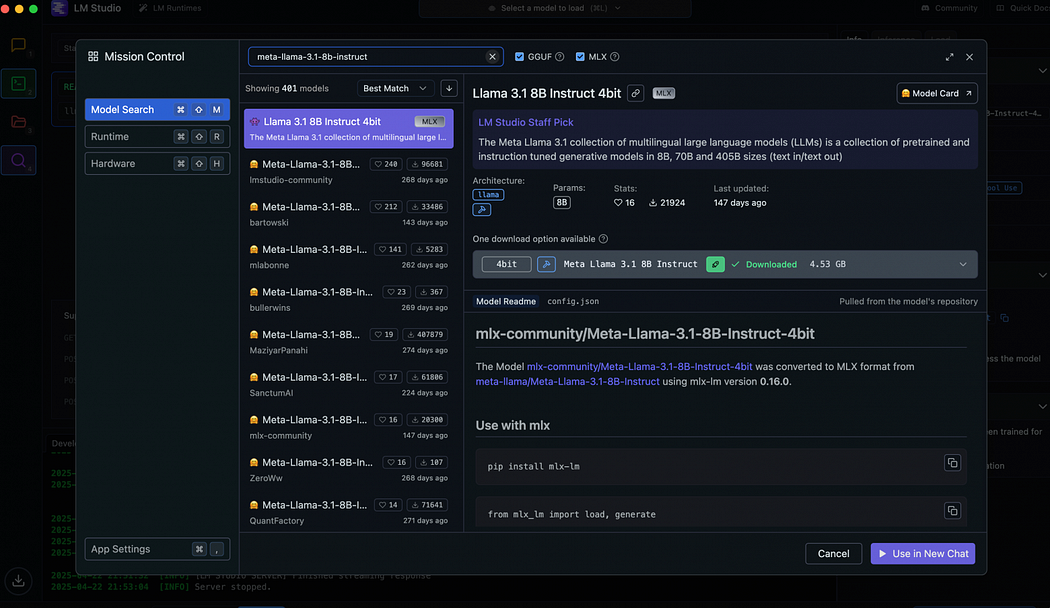Screen dimensions: 1050x608
Task: Select the Runtime section
Action: 157,137
